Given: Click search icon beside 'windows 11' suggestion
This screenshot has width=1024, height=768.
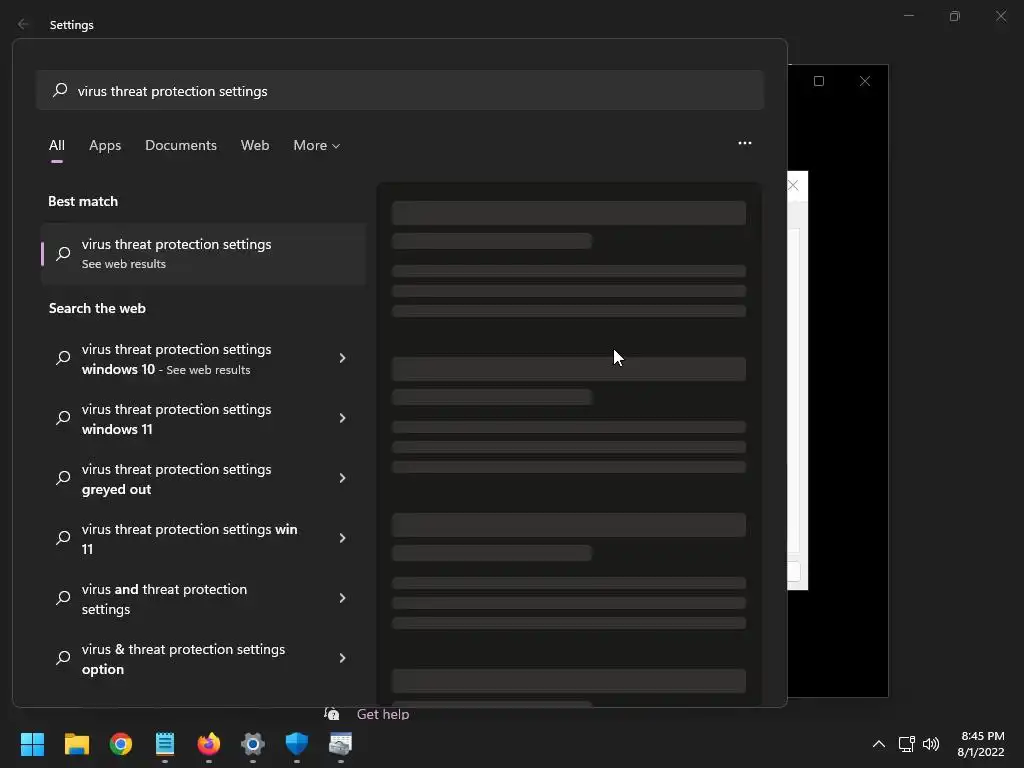Looking at the screenshot, I should coord(63,418).
